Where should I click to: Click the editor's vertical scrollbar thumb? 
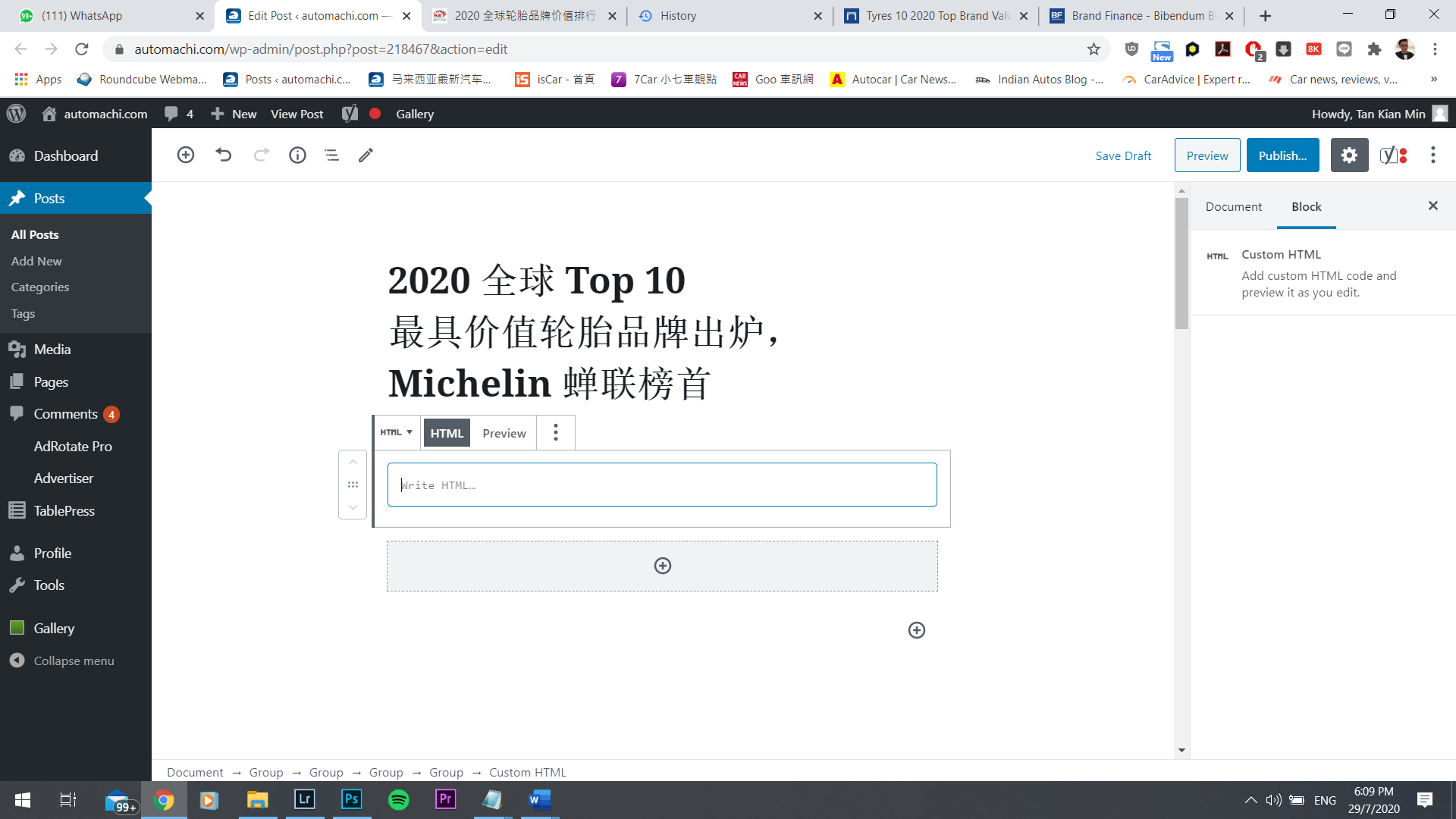tap(1181, 264)
